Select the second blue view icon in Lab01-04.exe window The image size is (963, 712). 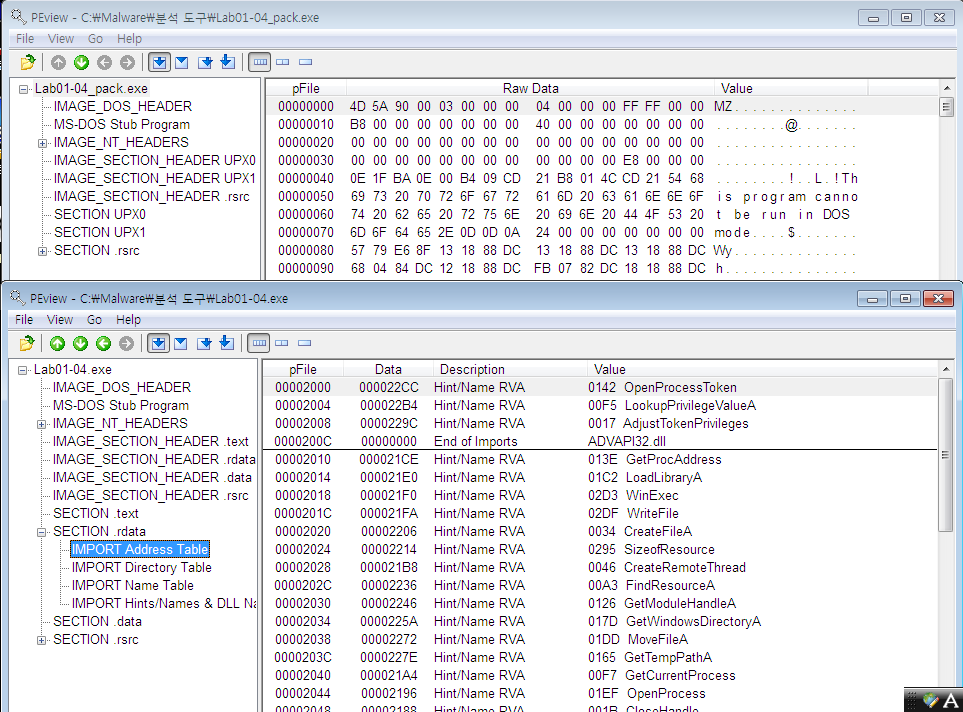coord(181,343)
